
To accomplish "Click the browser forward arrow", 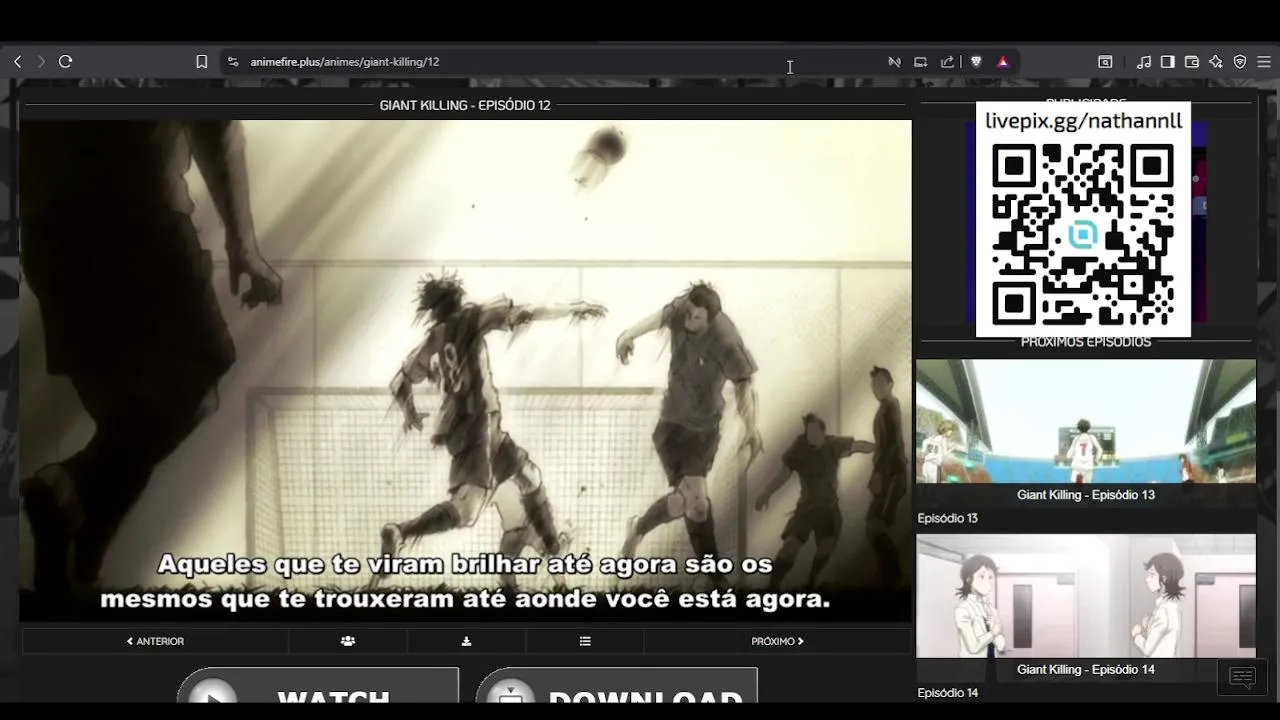I will pyautogui.click(x=41, y=62).
